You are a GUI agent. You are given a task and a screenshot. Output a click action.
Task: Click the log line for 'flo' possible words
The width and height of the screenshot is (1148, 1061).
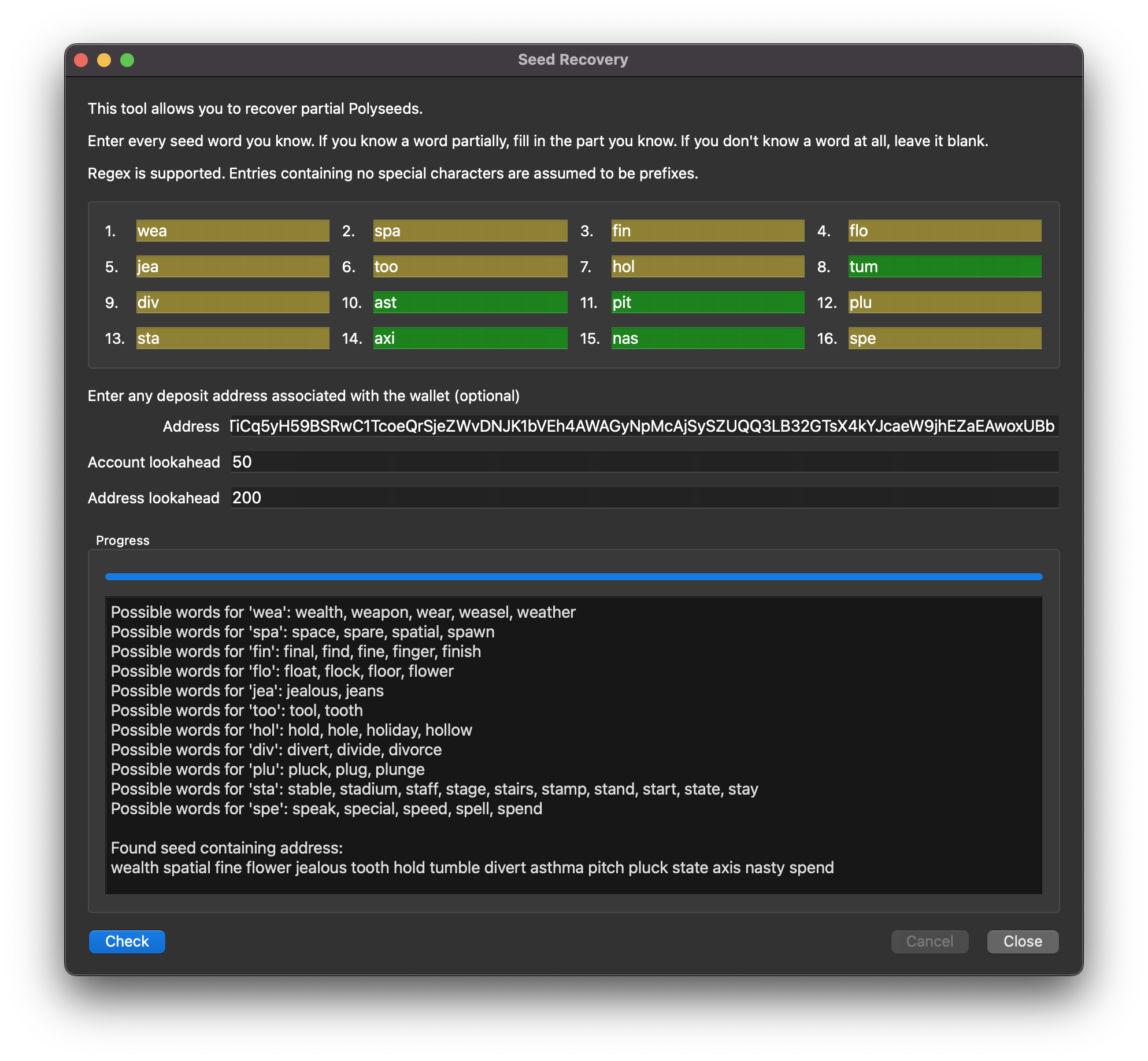coord(282,671)
